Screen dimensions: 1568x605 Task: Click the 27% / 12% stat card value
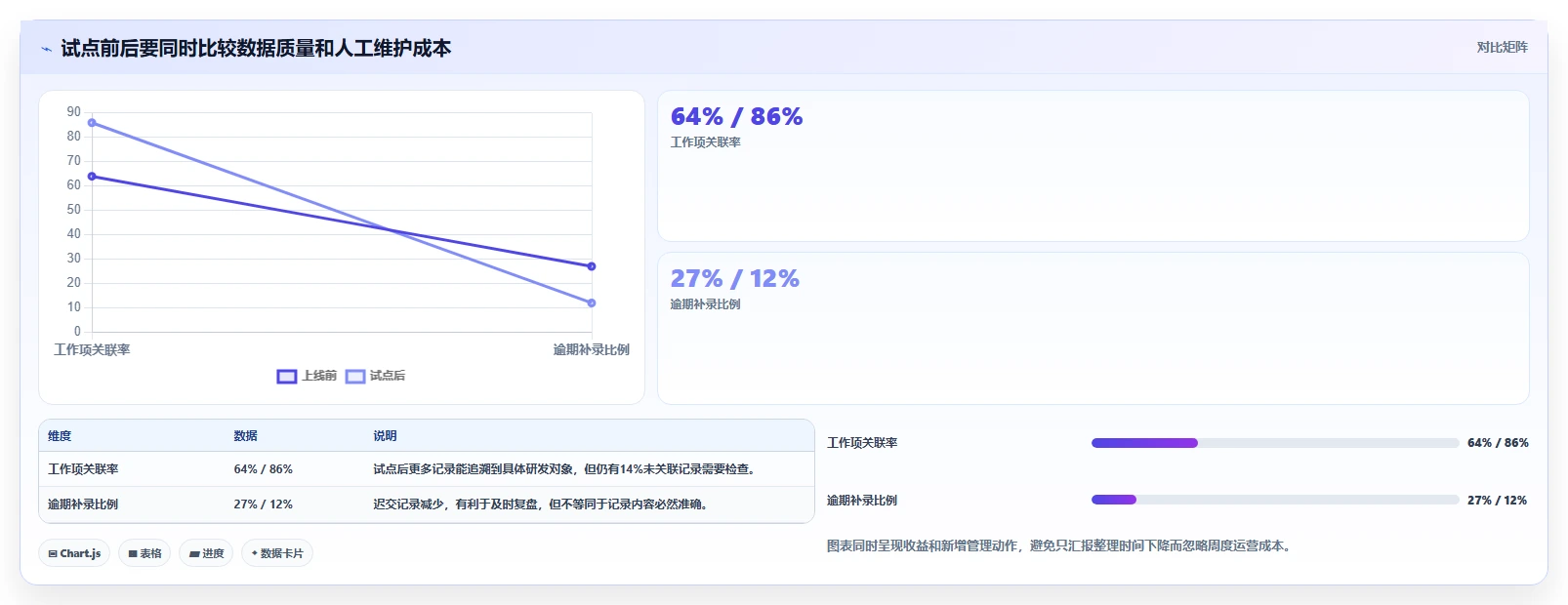tap(734, 279)
